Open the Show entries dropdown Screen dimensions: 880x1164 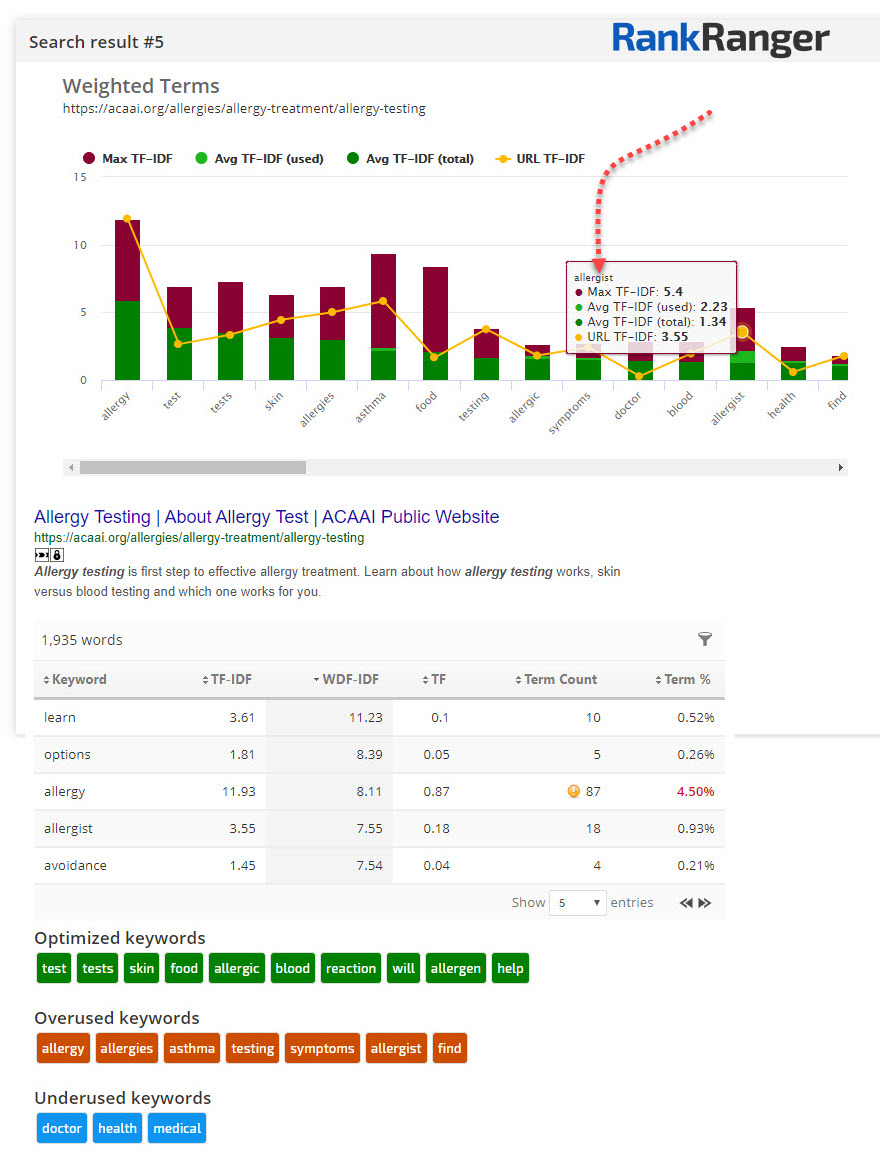[580, 903]
